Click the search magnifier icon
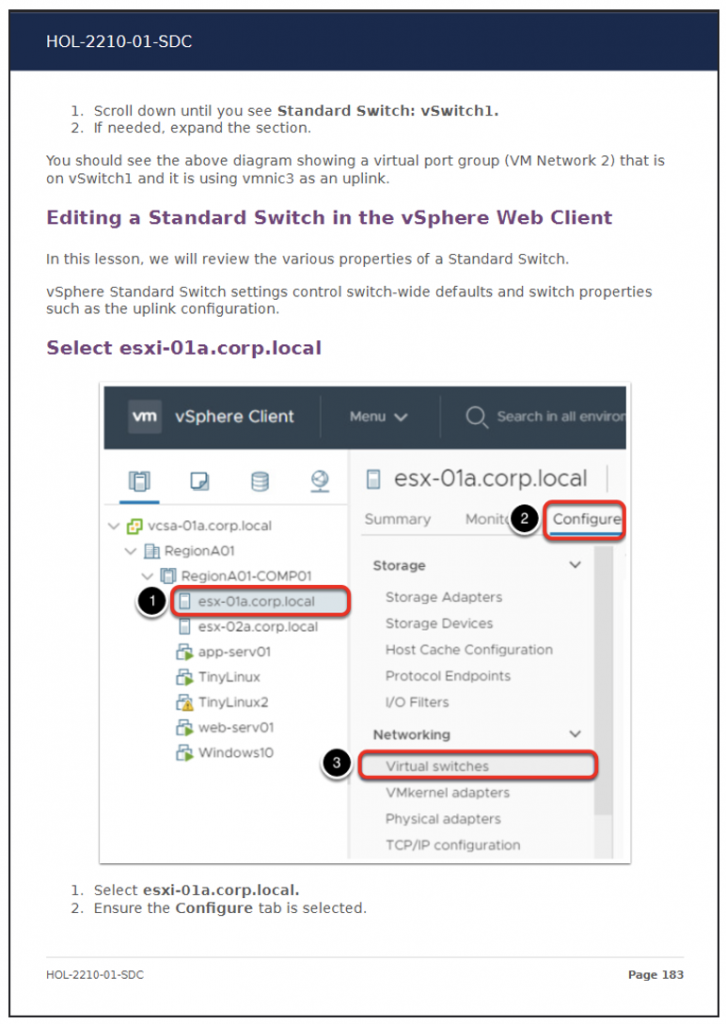 (477, 417)
